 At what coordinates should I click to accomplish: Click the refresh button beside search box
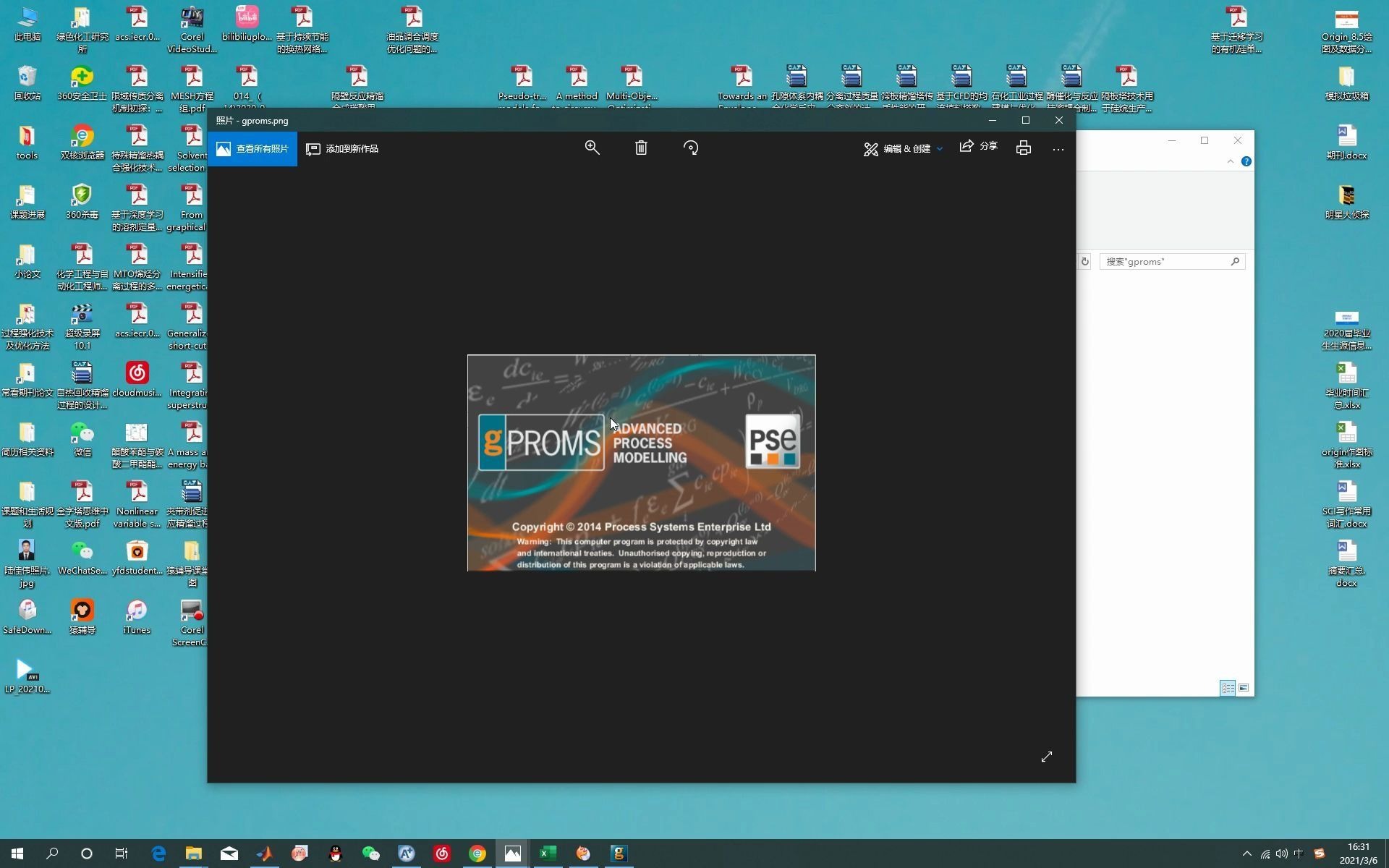click(1084, 262)
